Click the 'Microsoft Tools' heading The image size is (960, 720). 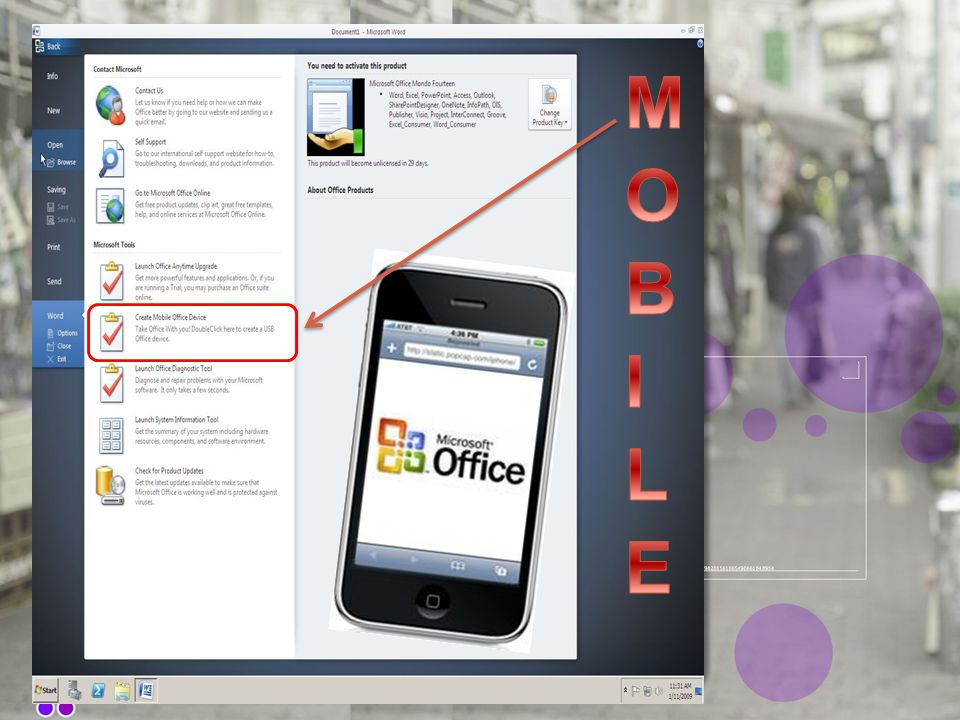click(114, 245)
